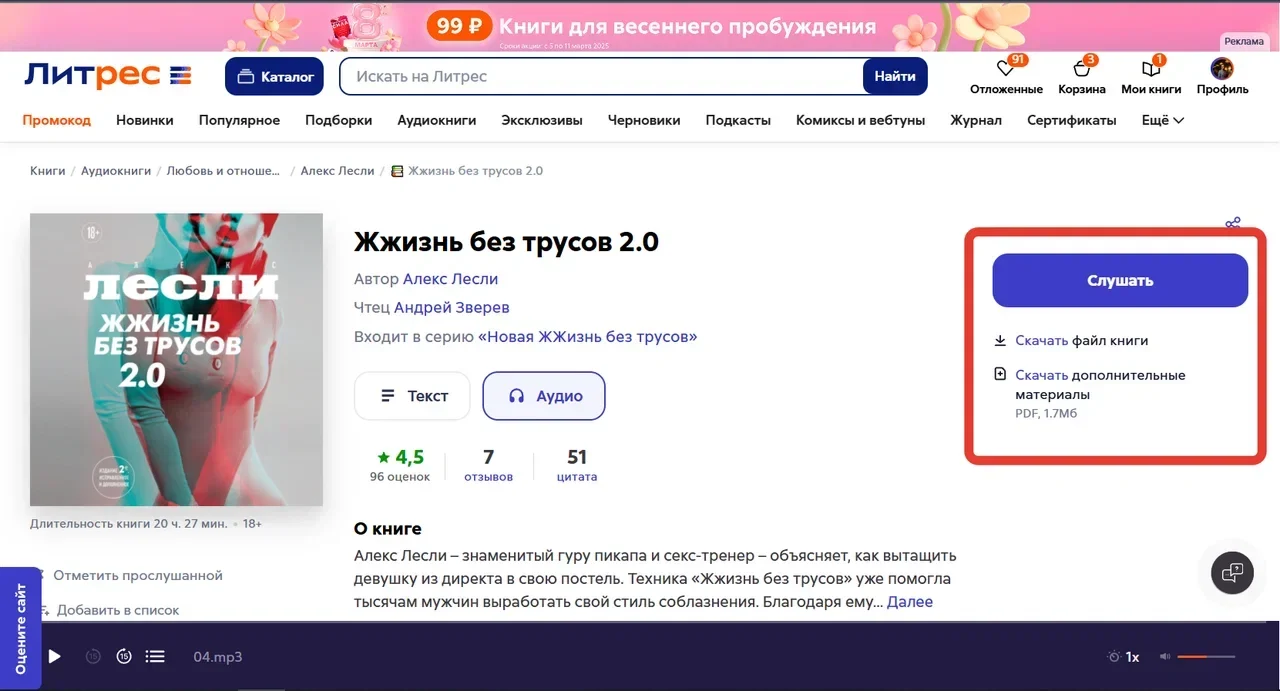Open author link Алекс Лесли
Image resolution: width=1280 pixels, height=691 pixels.
(450, 279)
